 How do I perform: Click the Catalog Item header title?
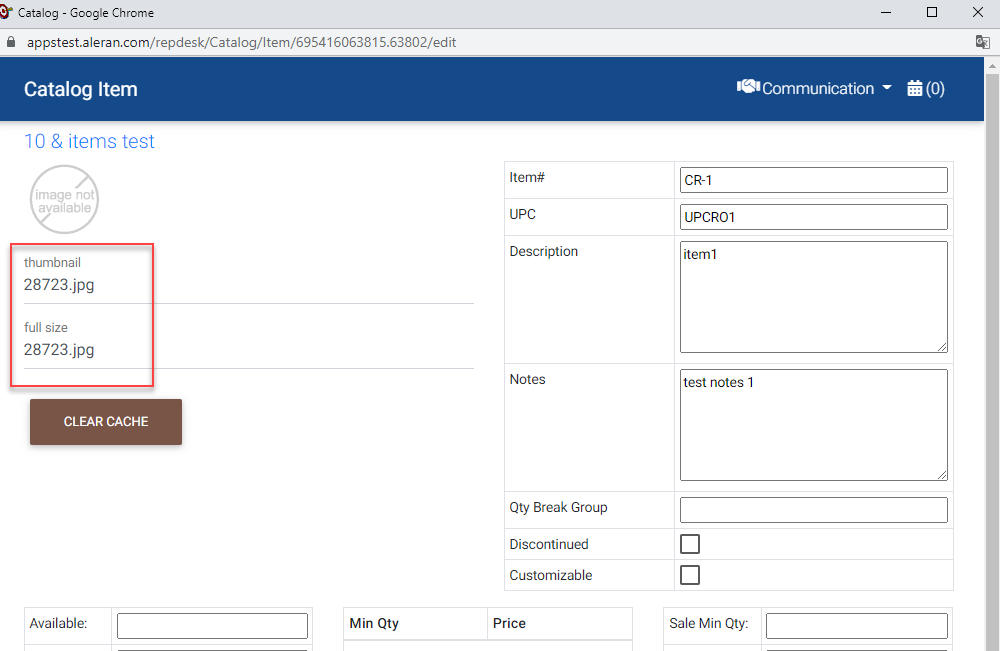point(80,89)
